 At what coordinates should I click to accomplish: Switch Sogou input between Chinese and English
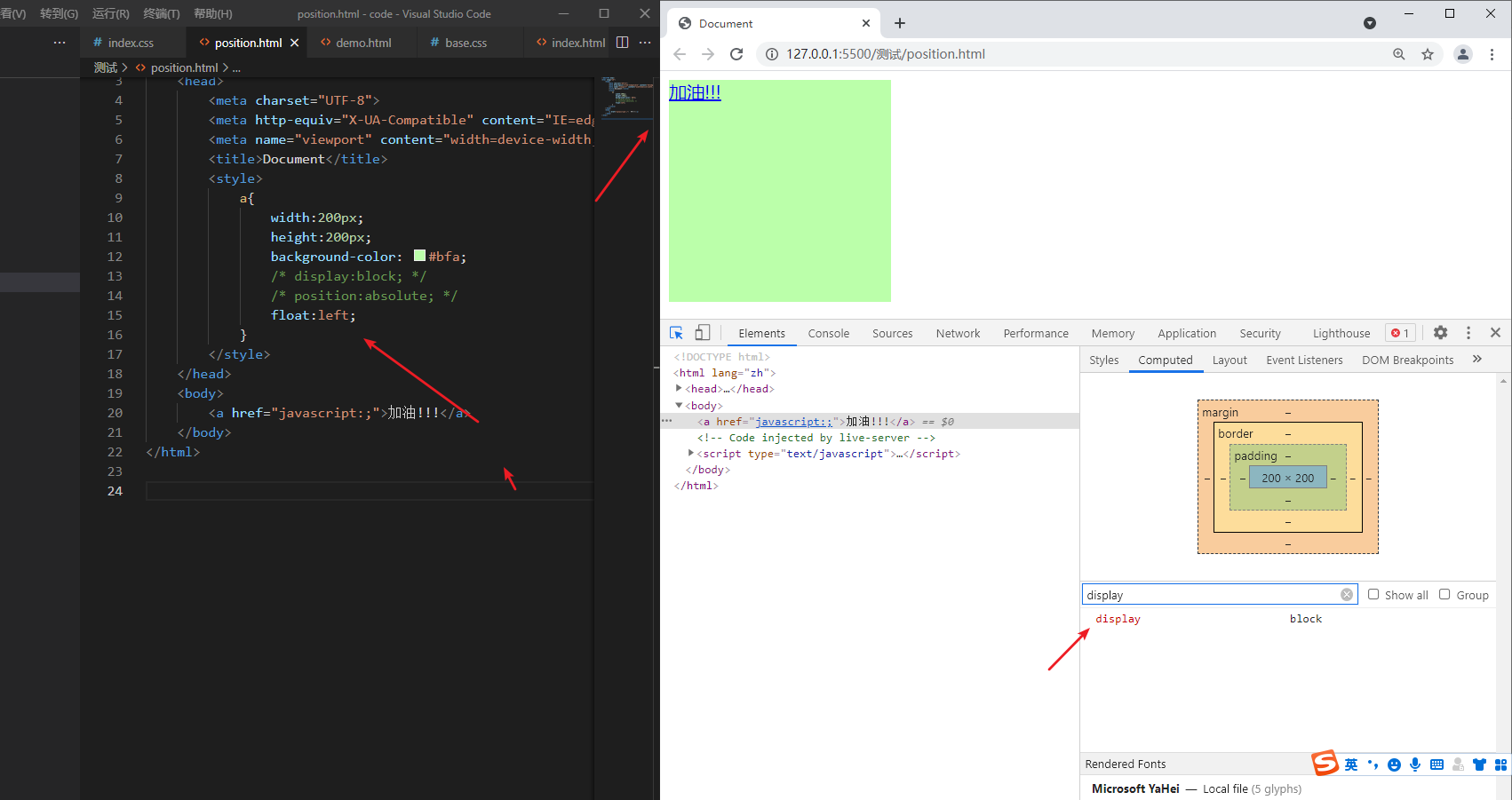tap(1351, 764)
